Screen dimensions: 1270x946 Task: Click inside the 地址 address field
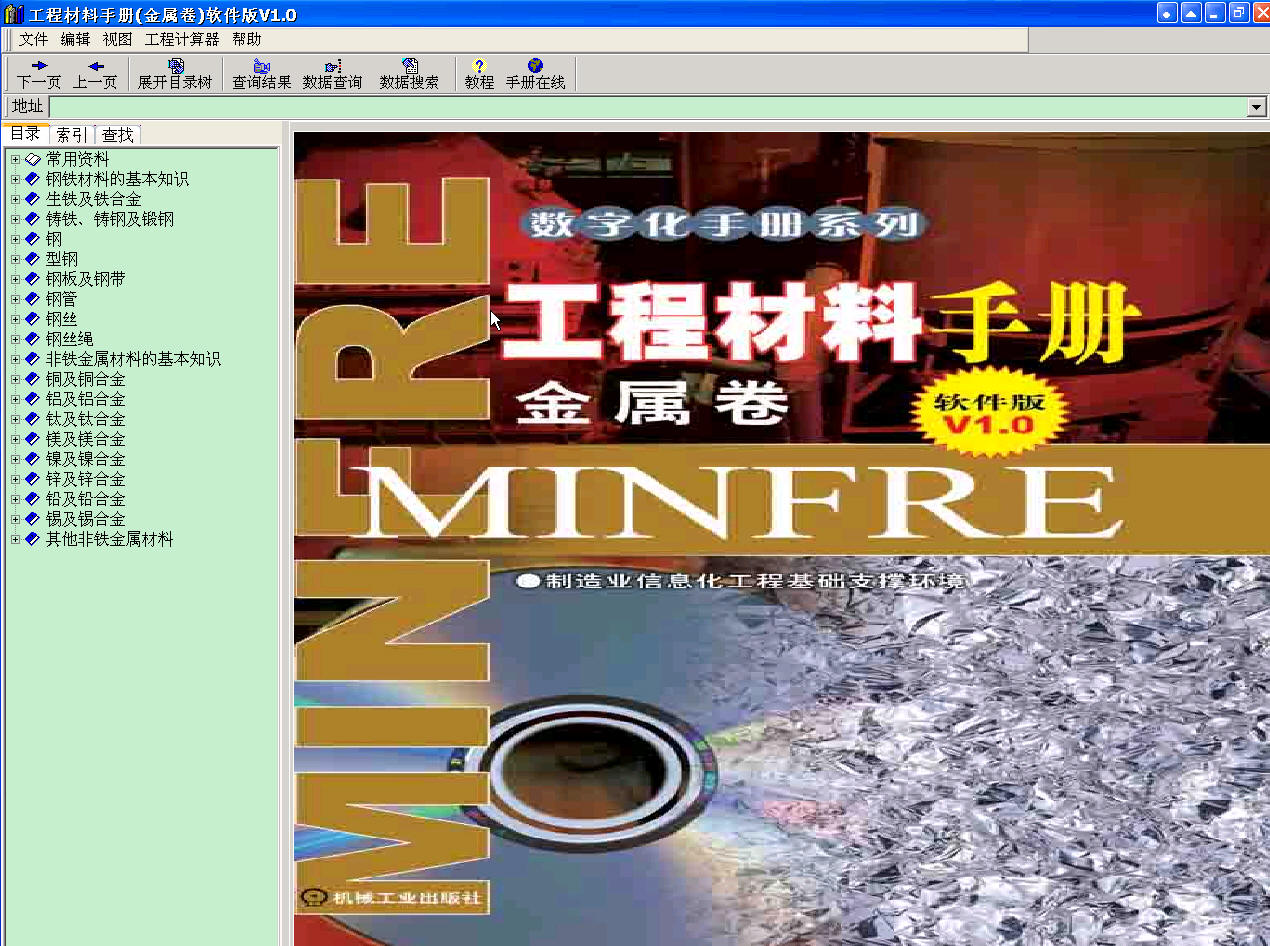(648, 107)
